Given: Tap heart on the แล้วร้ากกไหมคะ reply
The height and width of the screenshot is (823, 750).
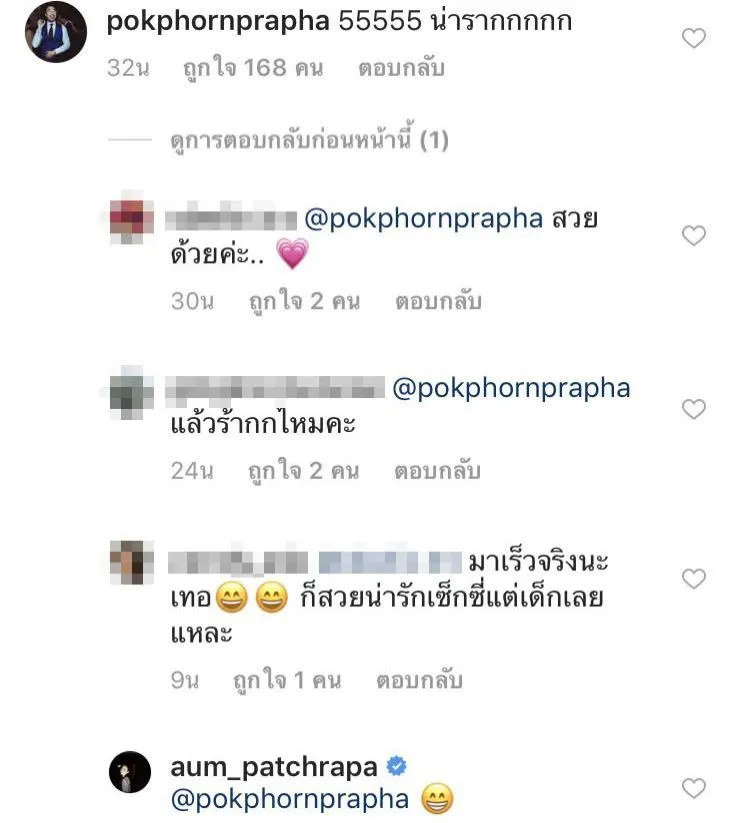Looking at the screenshot, I should point(693,409).
